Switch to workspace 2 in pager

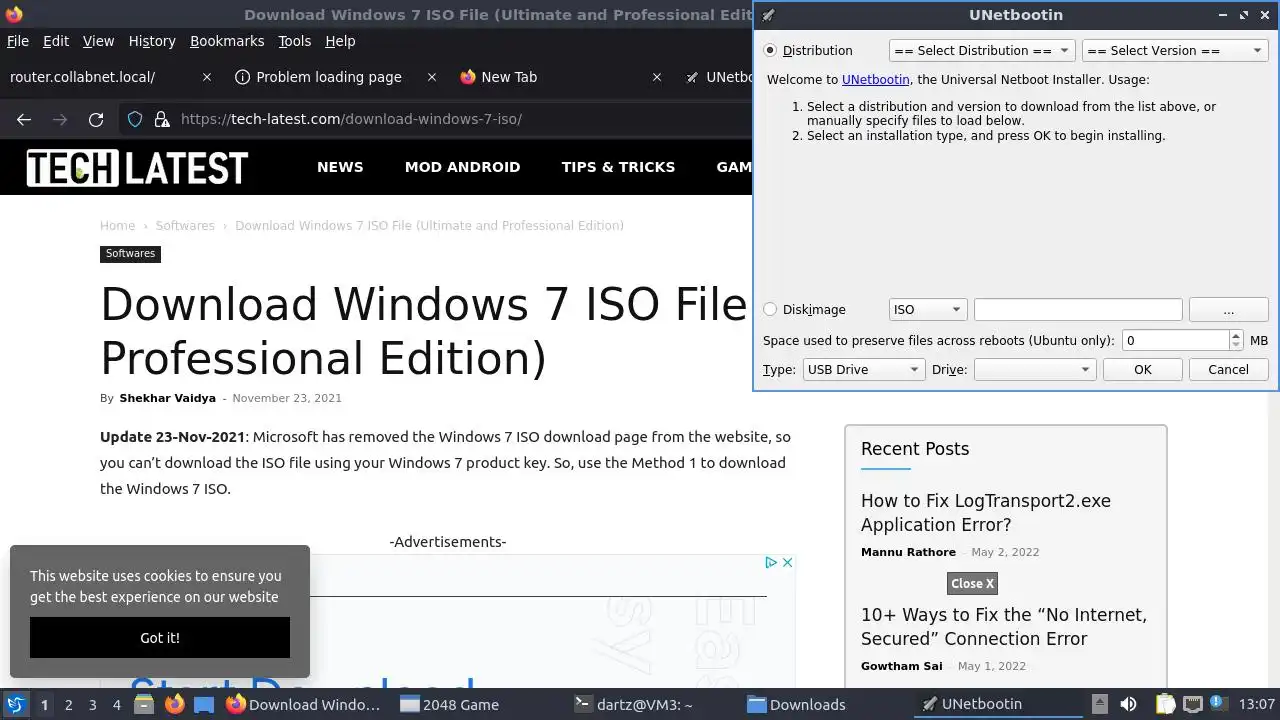coord(68,705)
